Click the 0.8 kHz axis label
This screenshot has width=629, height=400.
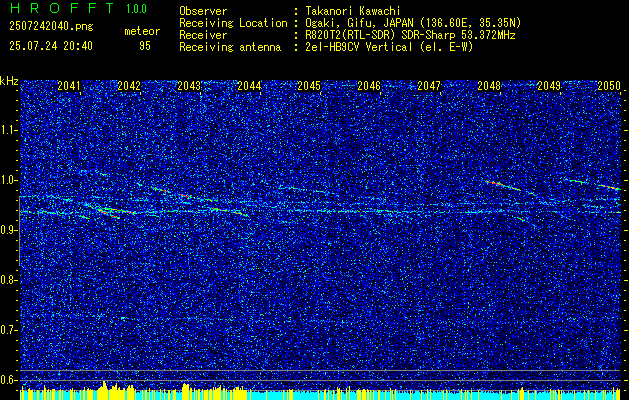(x=8, y=280)
